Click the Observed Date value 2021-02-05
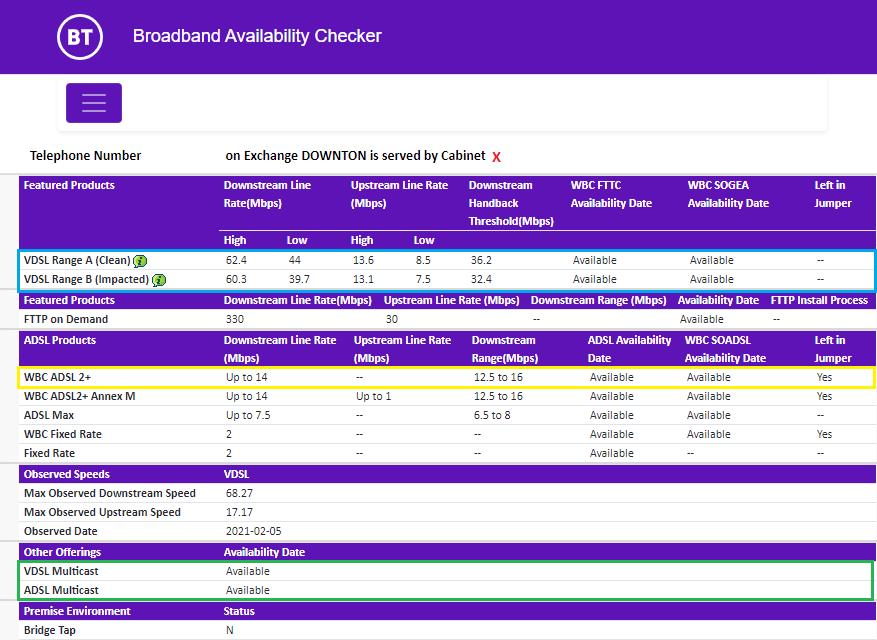 (x=254, y=531)
